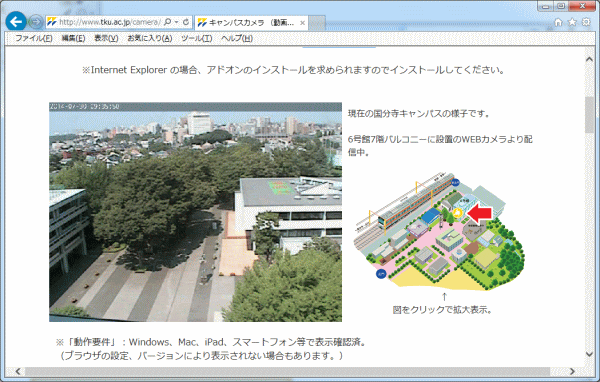Viewport: 600px width, 382px height.
Task: Click the page favicon in the address bar
Action: pyautogui.click(x=52, y=22)
